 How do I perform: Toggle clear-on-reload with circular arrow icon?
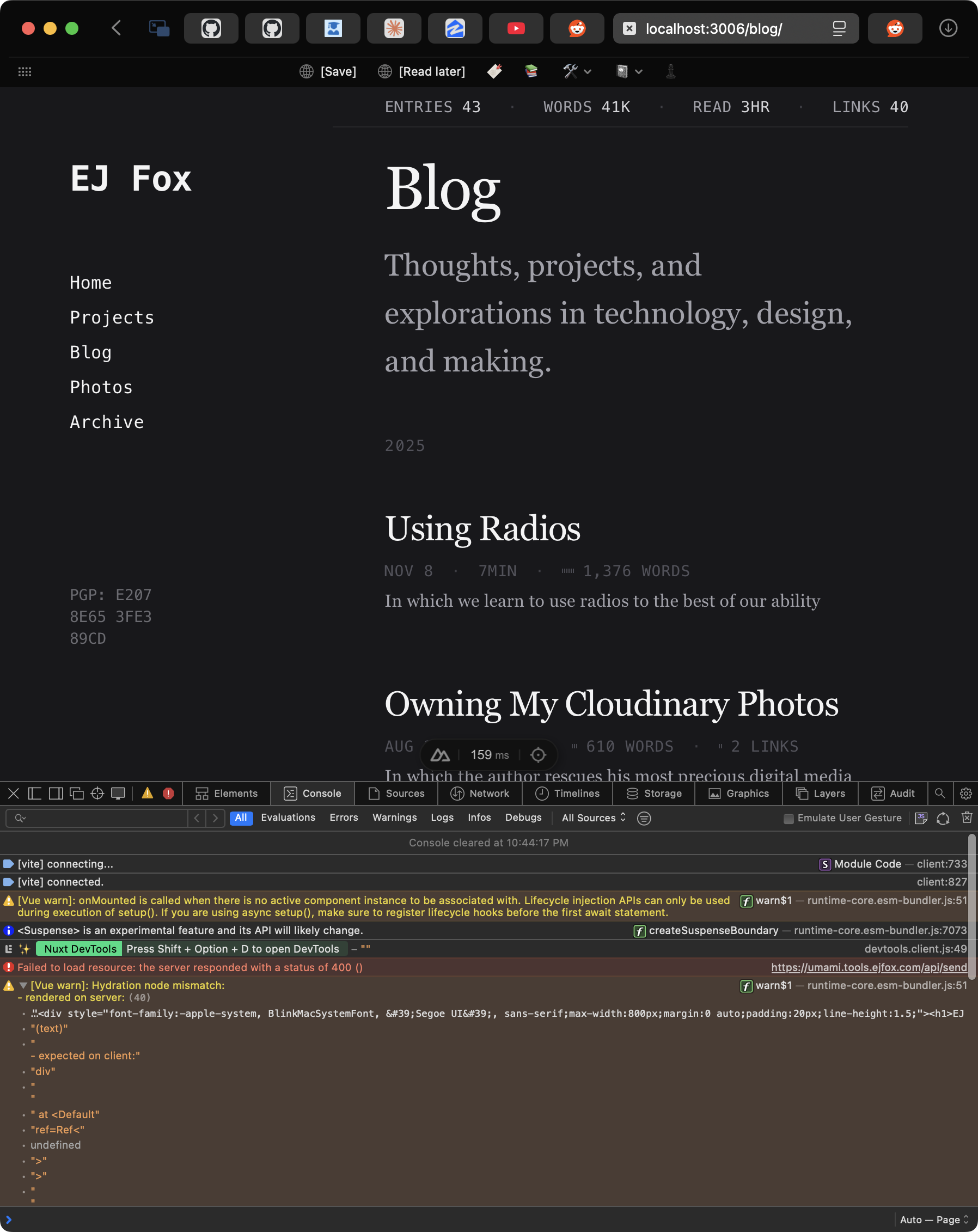pyautogui.click(x=943, y=818)
